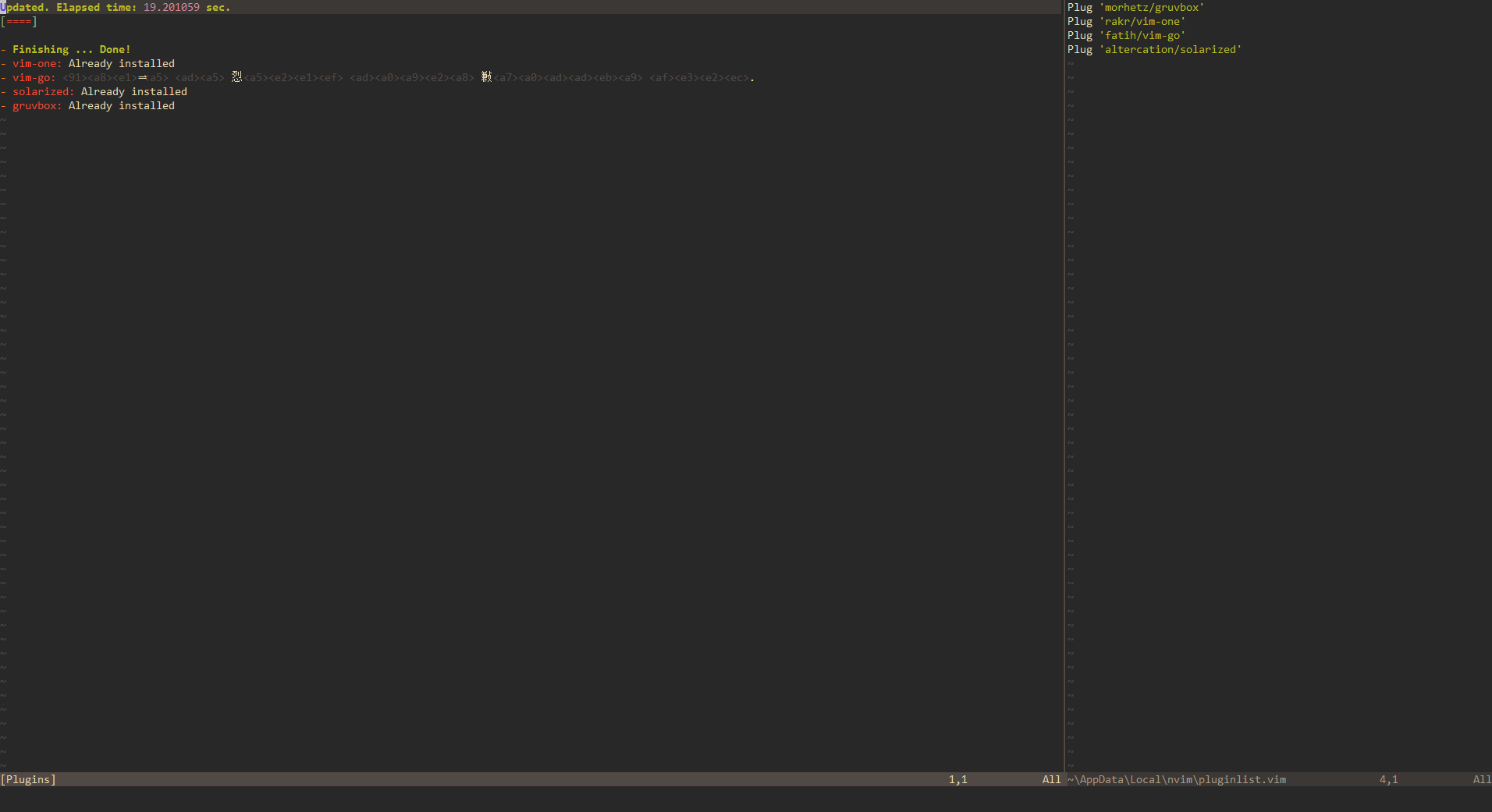Click the vertical split divider between windows
This screenshot has width=1492, height=812.
coord(1064,390)
